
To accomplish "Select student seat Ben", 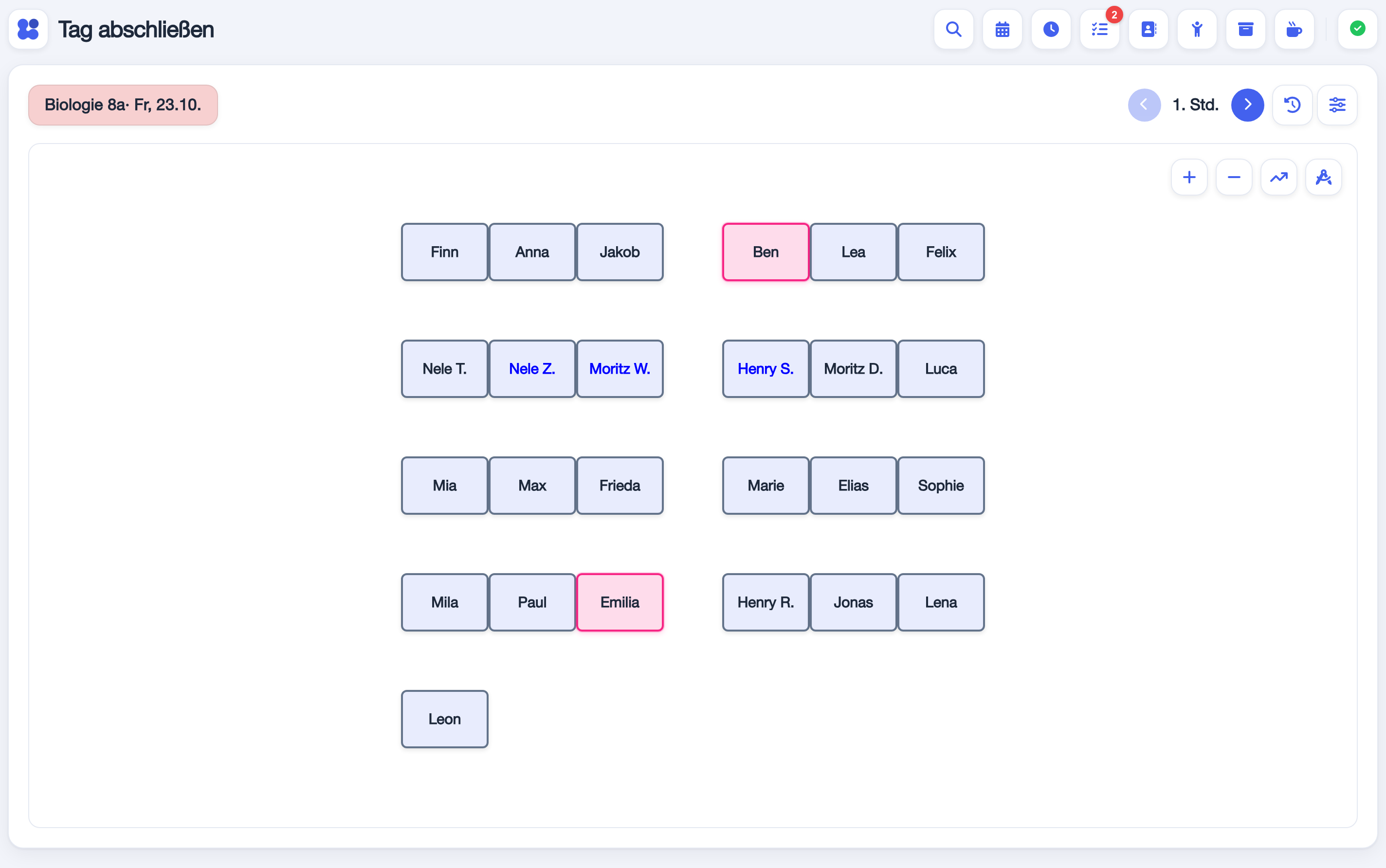I will [766, 252].
